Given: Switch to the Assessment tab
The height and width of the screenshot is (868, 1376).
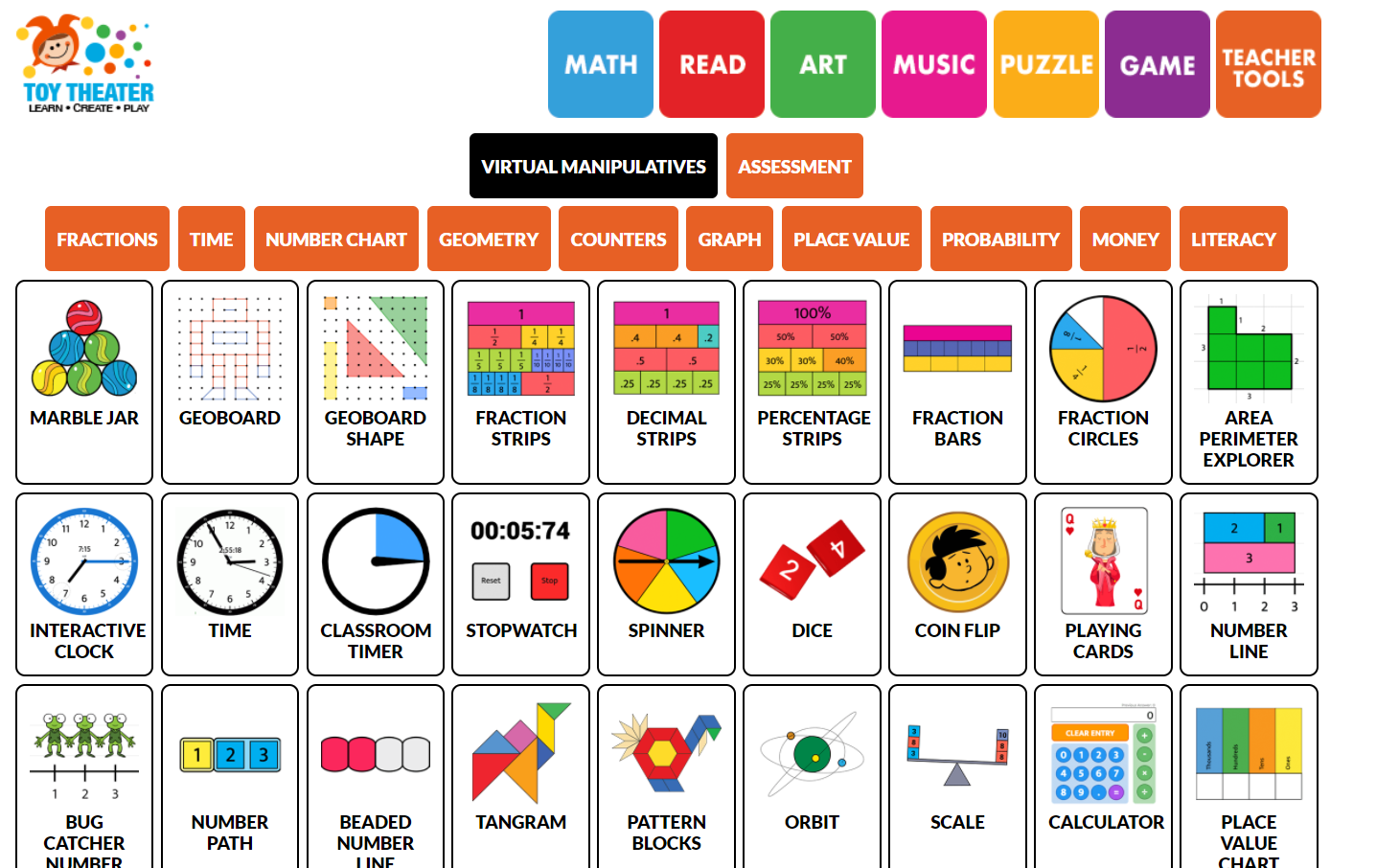Looking at the screenshot, I should click(794, 166).
